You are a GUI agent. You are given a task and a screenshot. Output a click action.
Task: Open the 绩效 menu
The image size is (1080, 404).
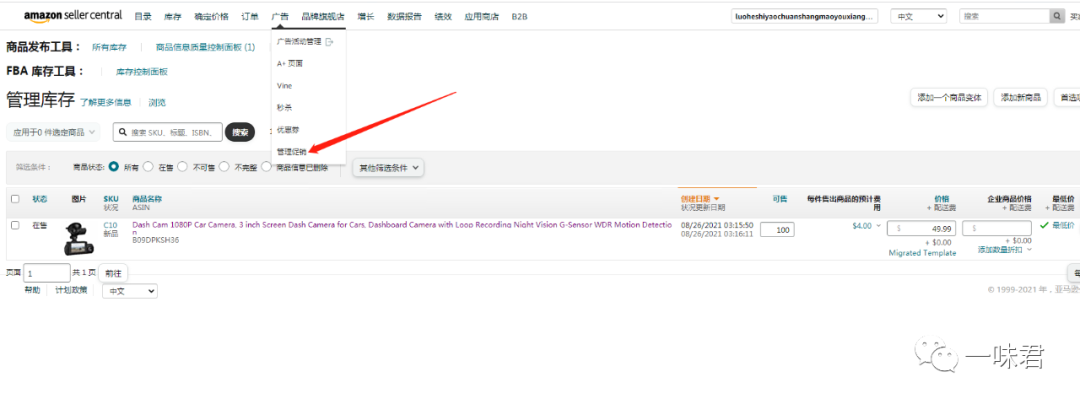tap(443, 17)
